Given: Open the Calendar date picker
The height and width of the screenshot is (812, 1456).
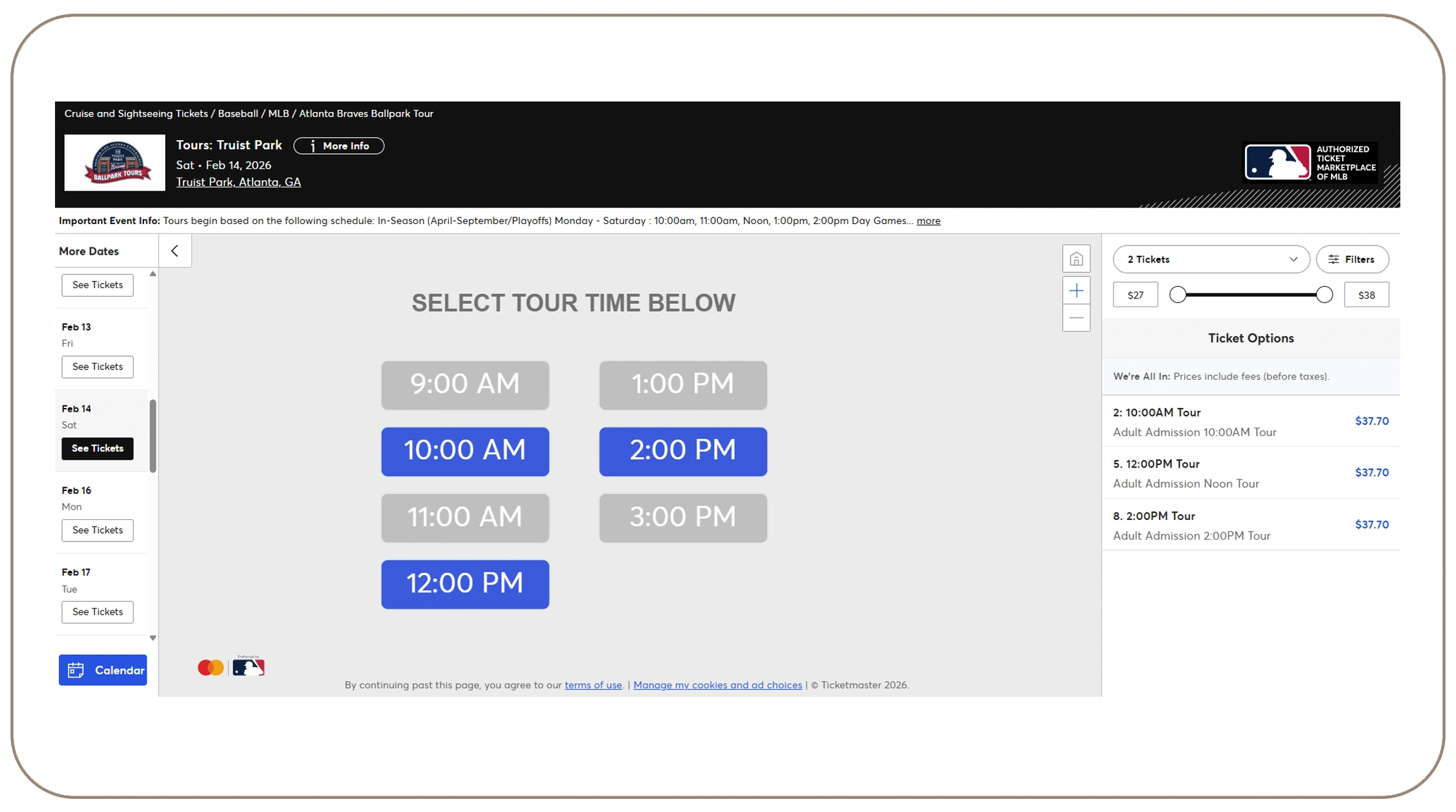Looking at the screenshot, I should coord(103,670).
